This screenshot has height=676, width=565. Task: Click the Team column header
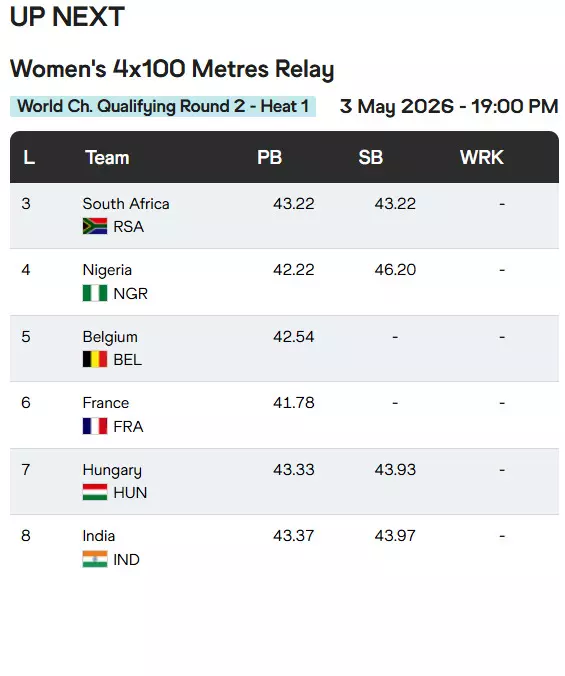(x=107, y=157)
